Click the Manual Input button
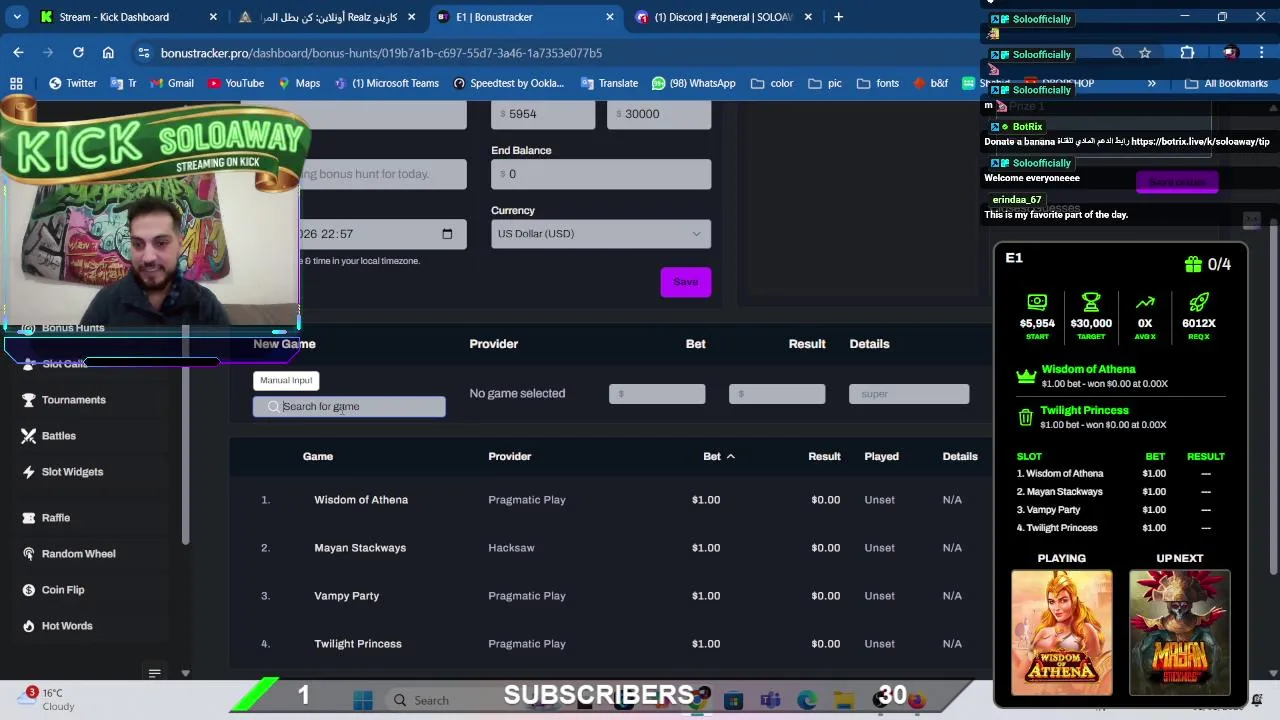Image resolution: width=1280 pixels, height=720 pixels. tap(286, 380)
